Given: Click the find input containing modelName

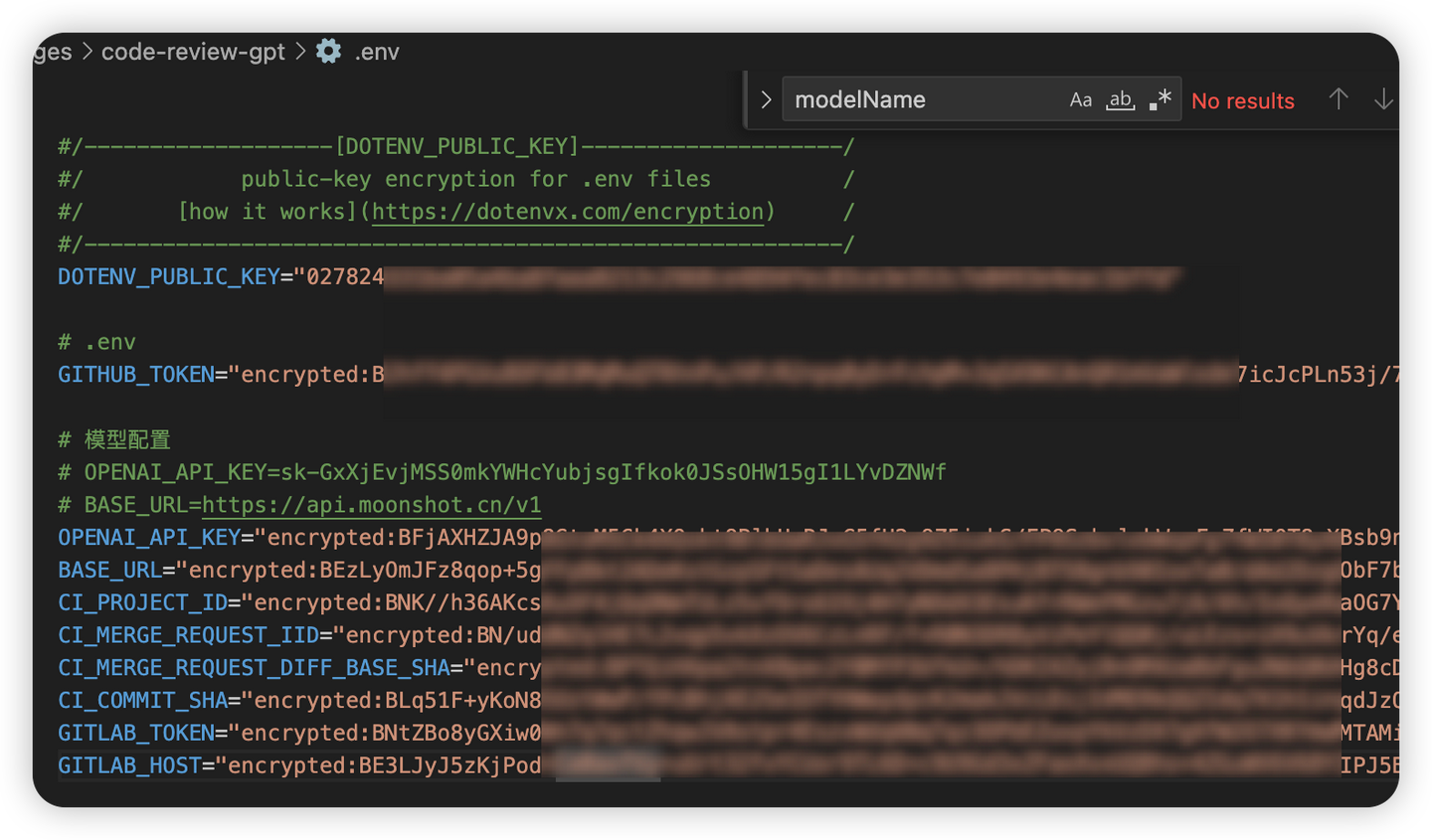Looking at the screenshot, I should point(920,99).
